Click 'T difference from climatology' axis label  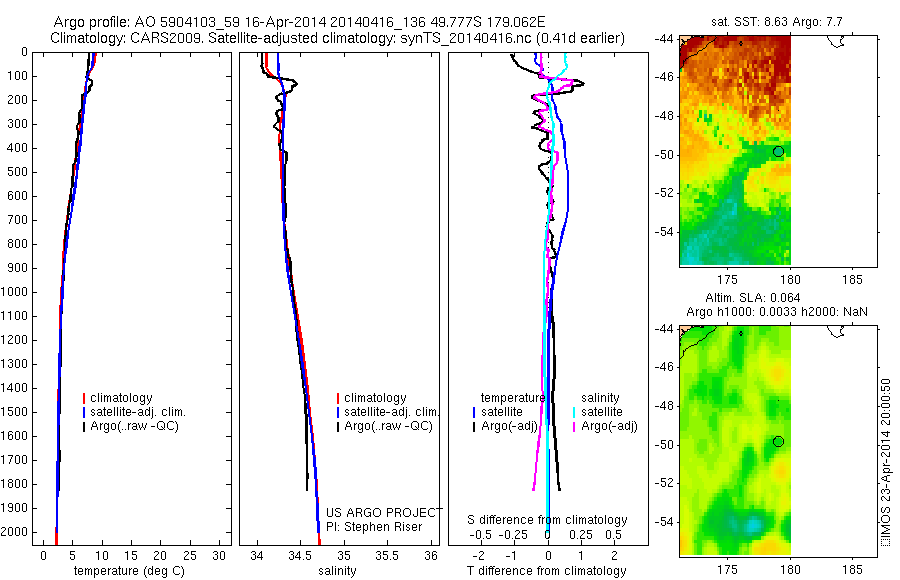[546, 571]
